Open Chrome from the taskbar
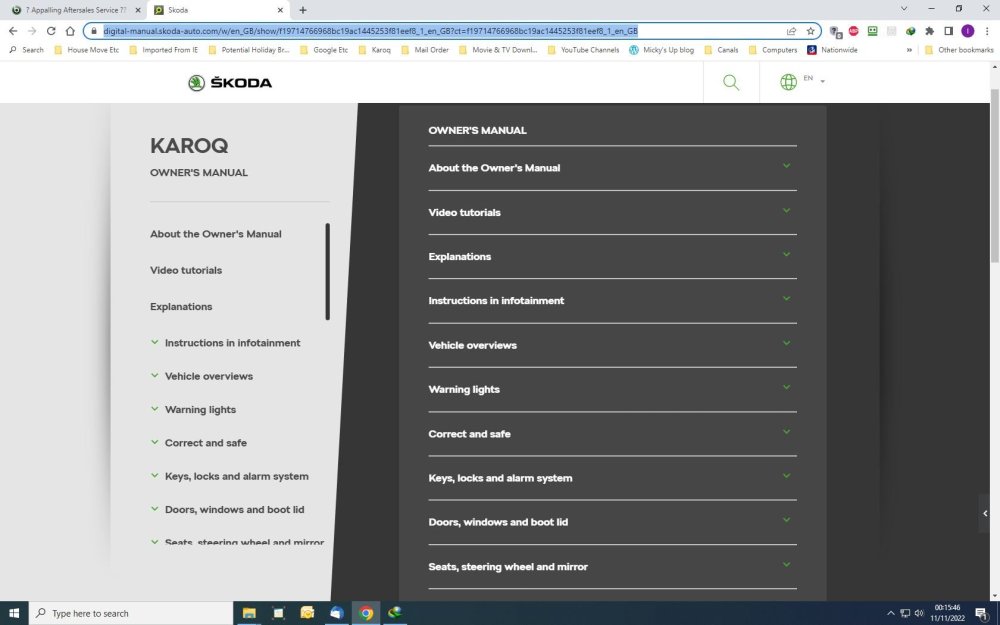1000x625 pixels. tap(366, 614)
